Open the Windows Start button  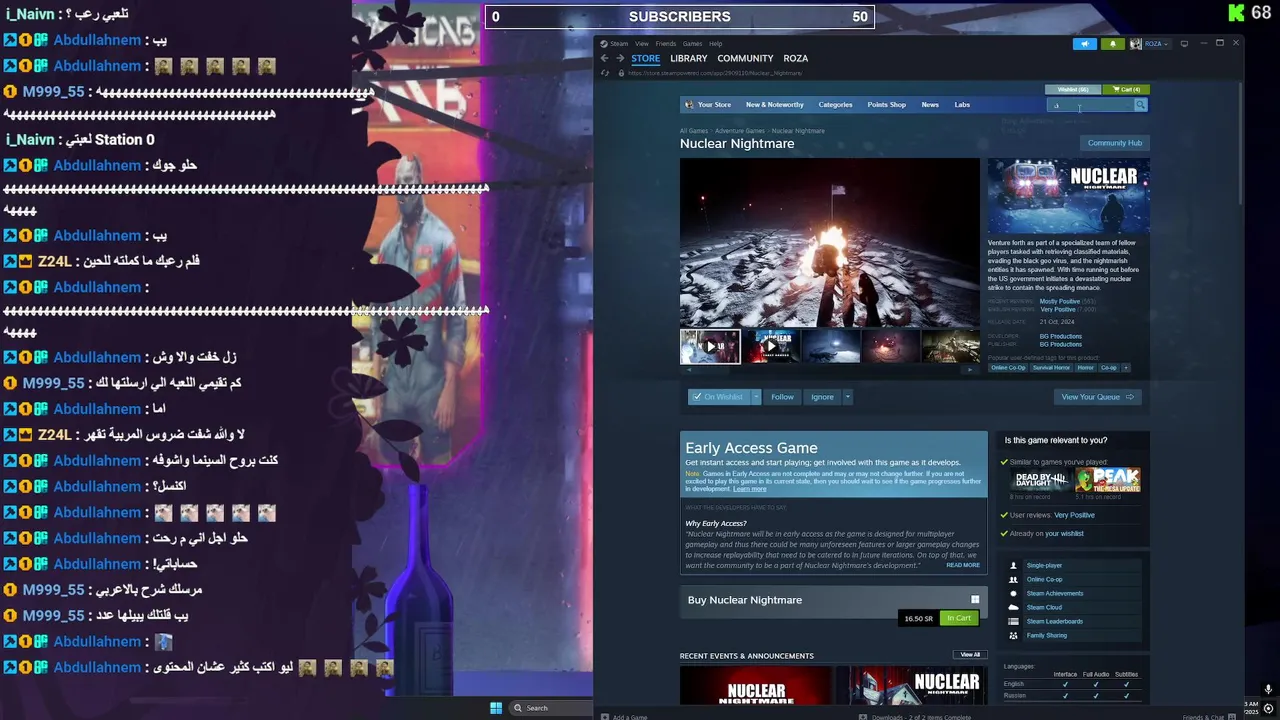point(496,708)
